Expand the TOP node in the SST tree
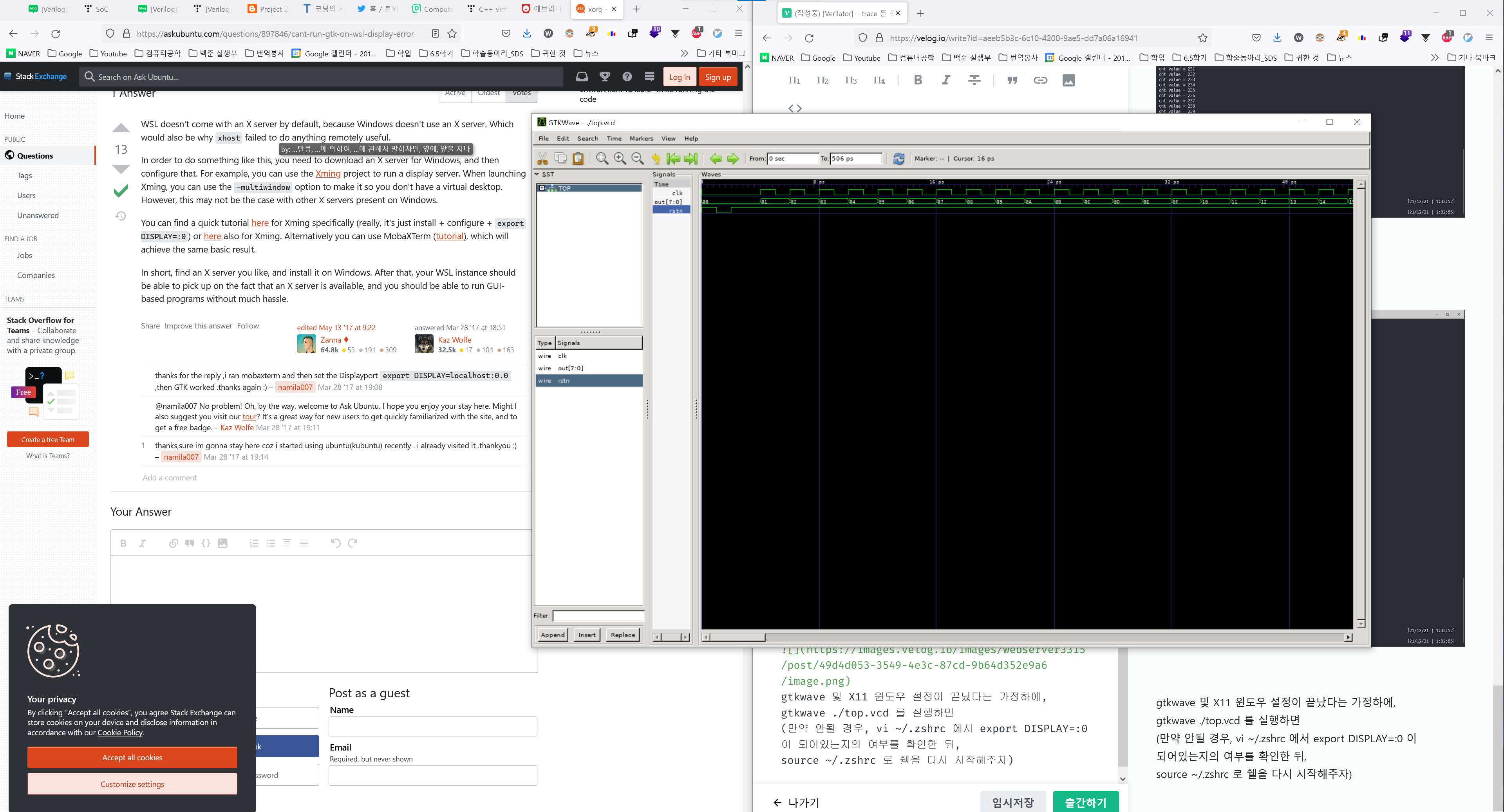Viewport: 1504px width, 812px height. (x=542, y=188)
